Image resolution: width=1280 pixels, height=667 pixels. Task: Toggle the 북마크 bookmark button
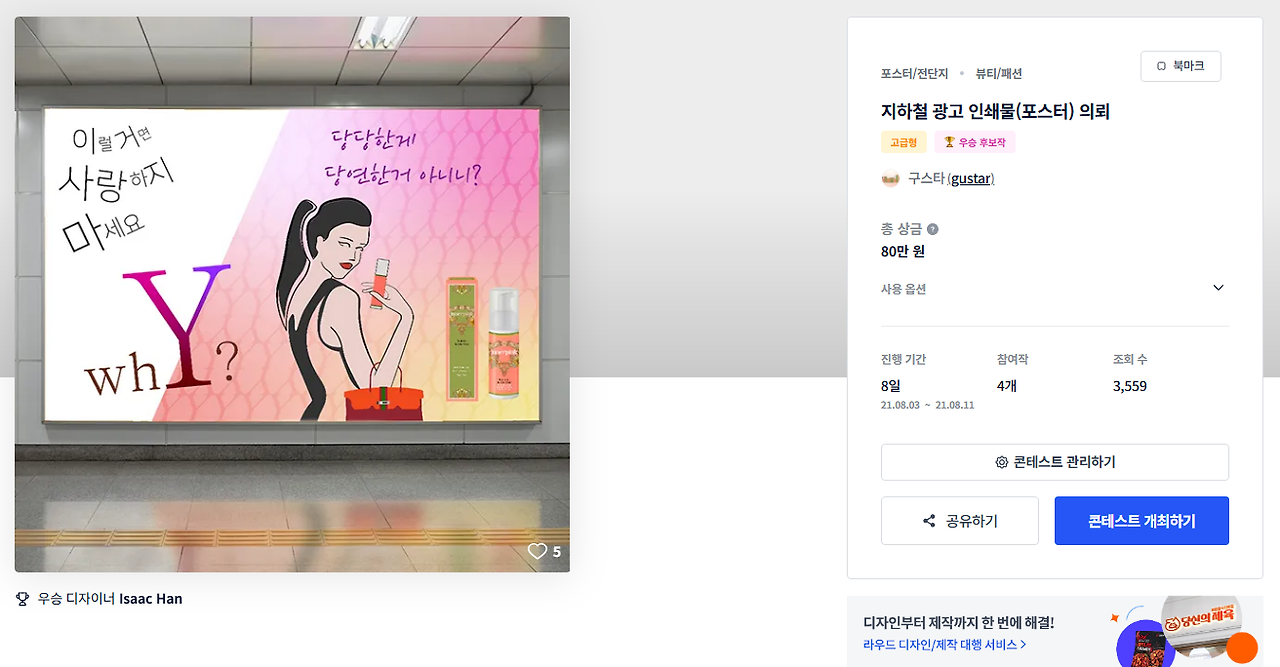point(1181,66)
